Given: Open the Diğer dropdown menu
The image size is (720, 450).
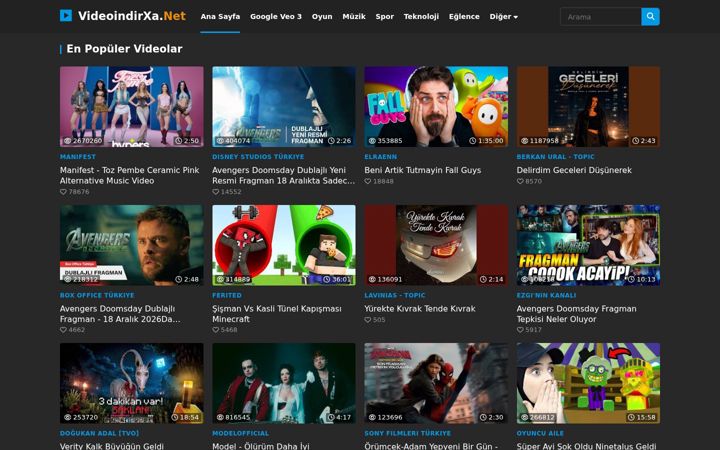Looking at the screenshot, I should point(503,17).
